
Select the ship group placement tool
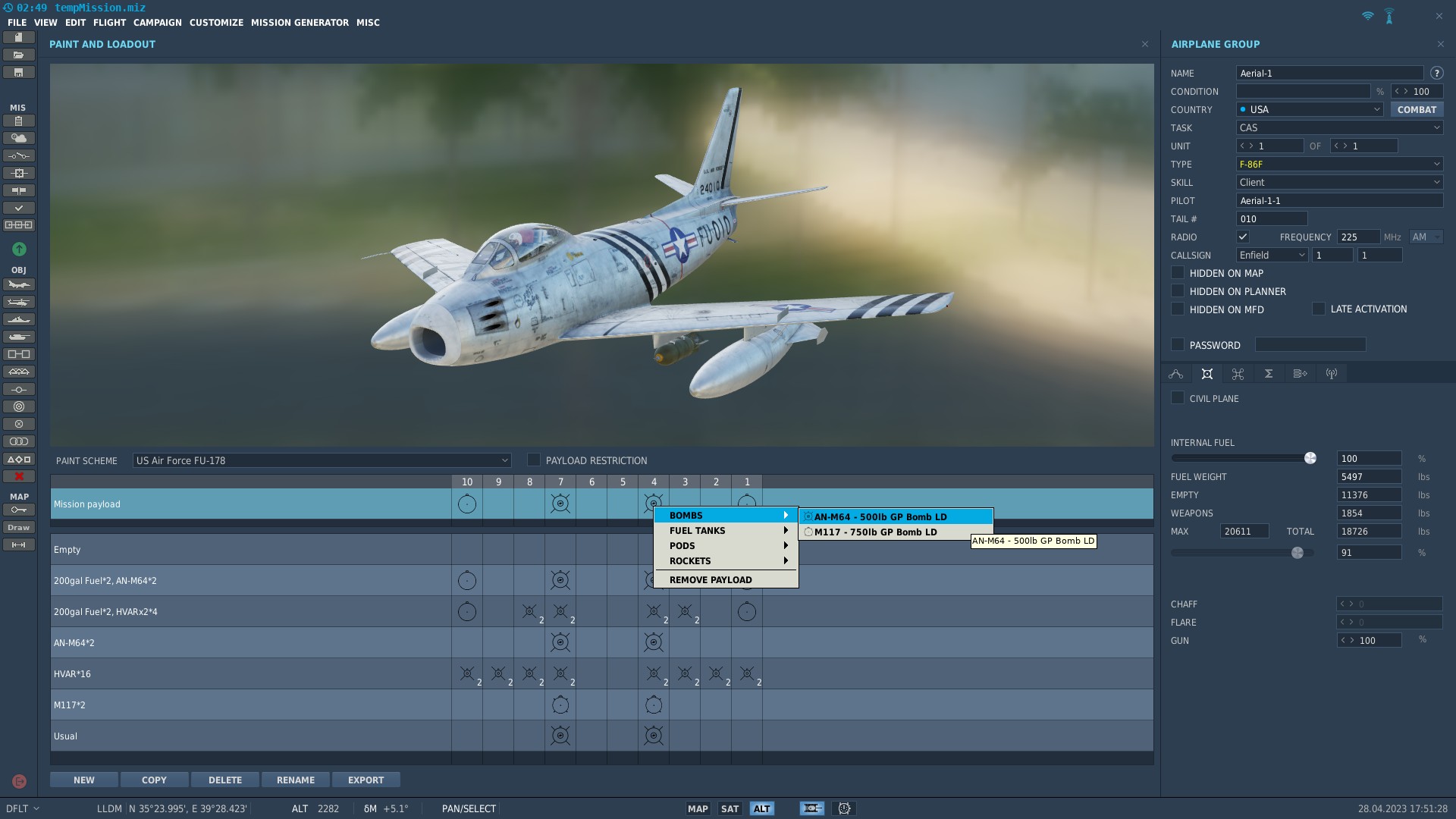coord(19,319)
